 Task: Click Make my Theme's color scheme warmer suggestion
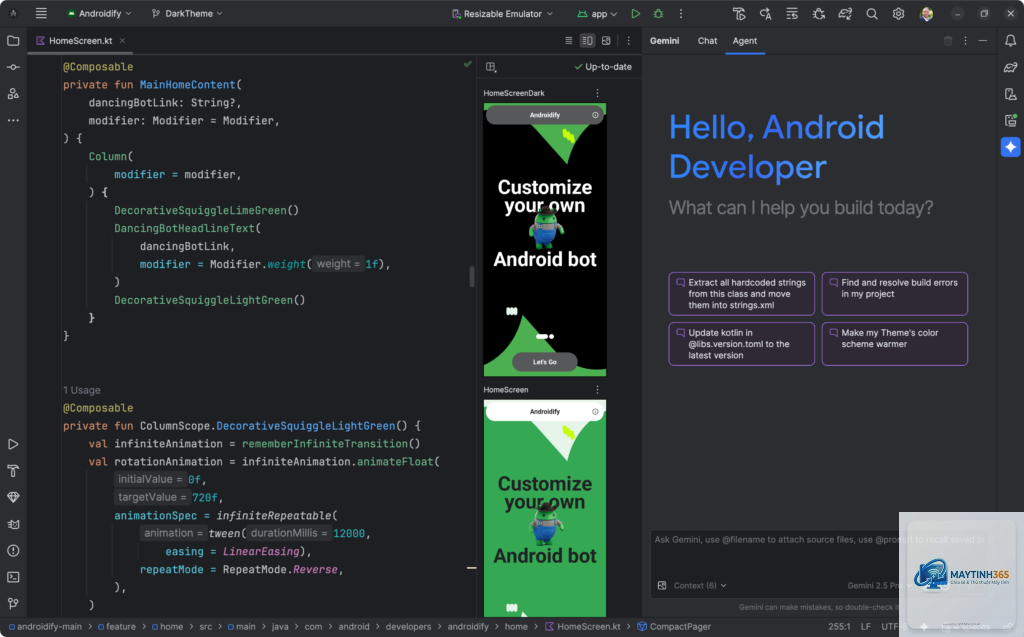[895, 344]
